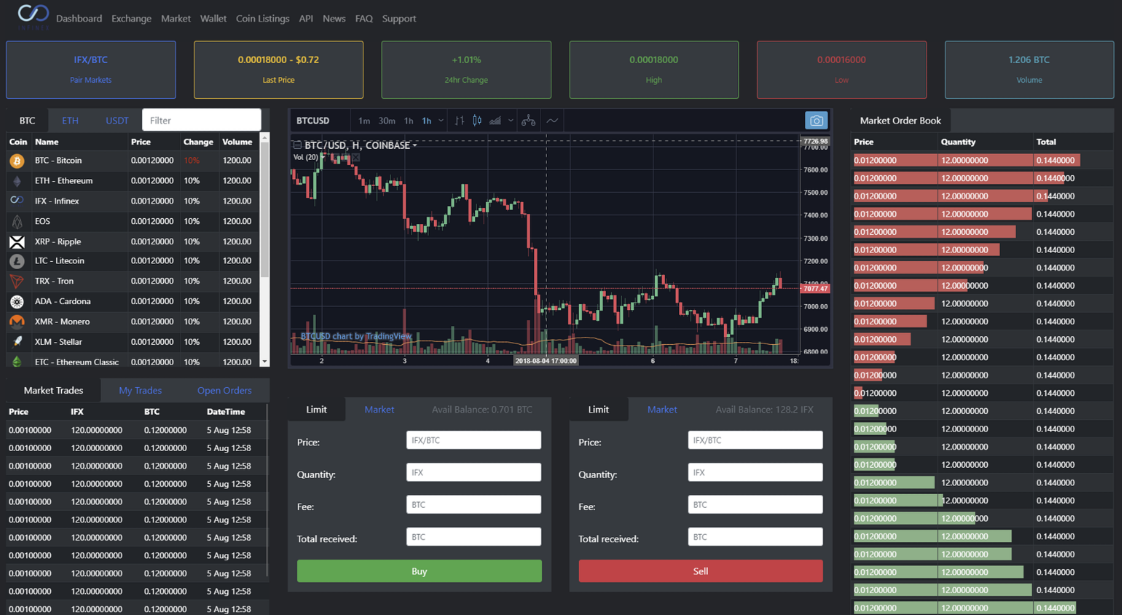Click the Litecoin icon in coin list

[x=16, y=261]
